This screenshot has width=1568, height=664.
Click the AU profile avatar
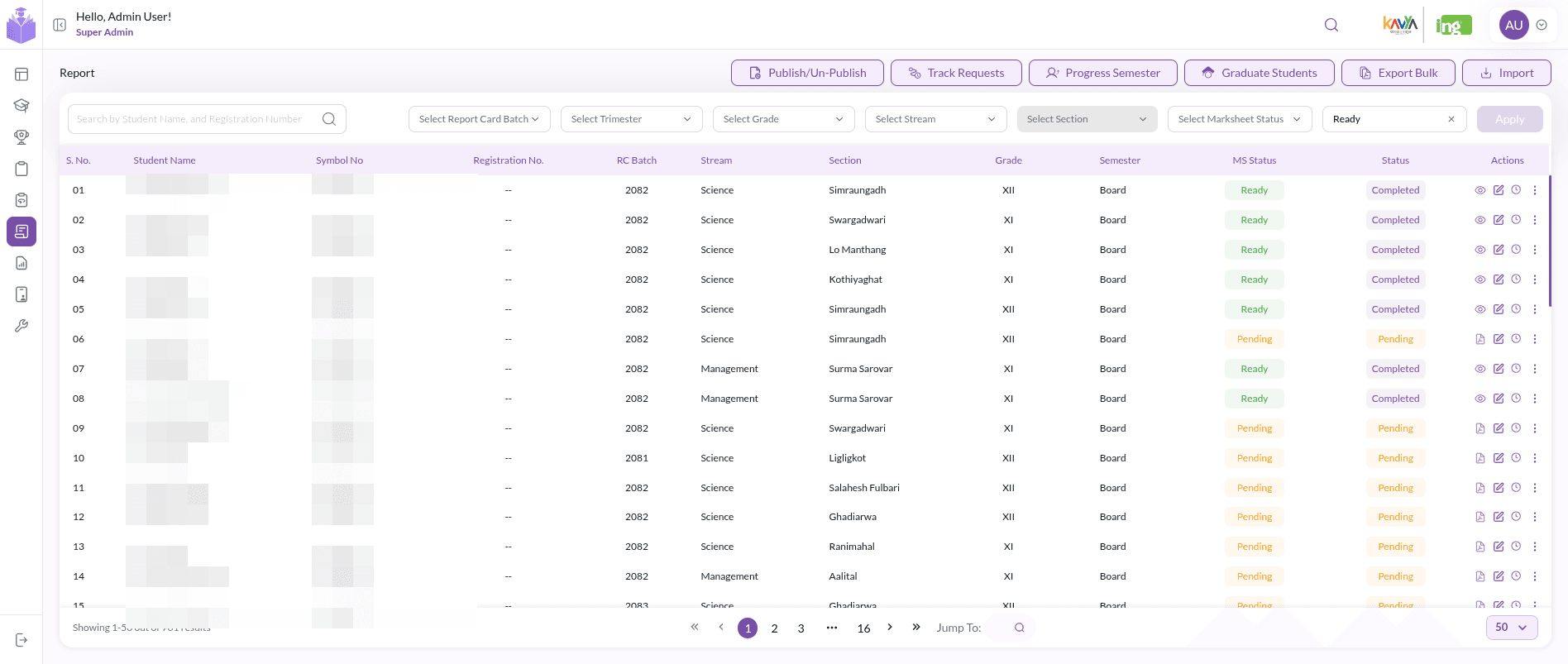(1514, 25)
